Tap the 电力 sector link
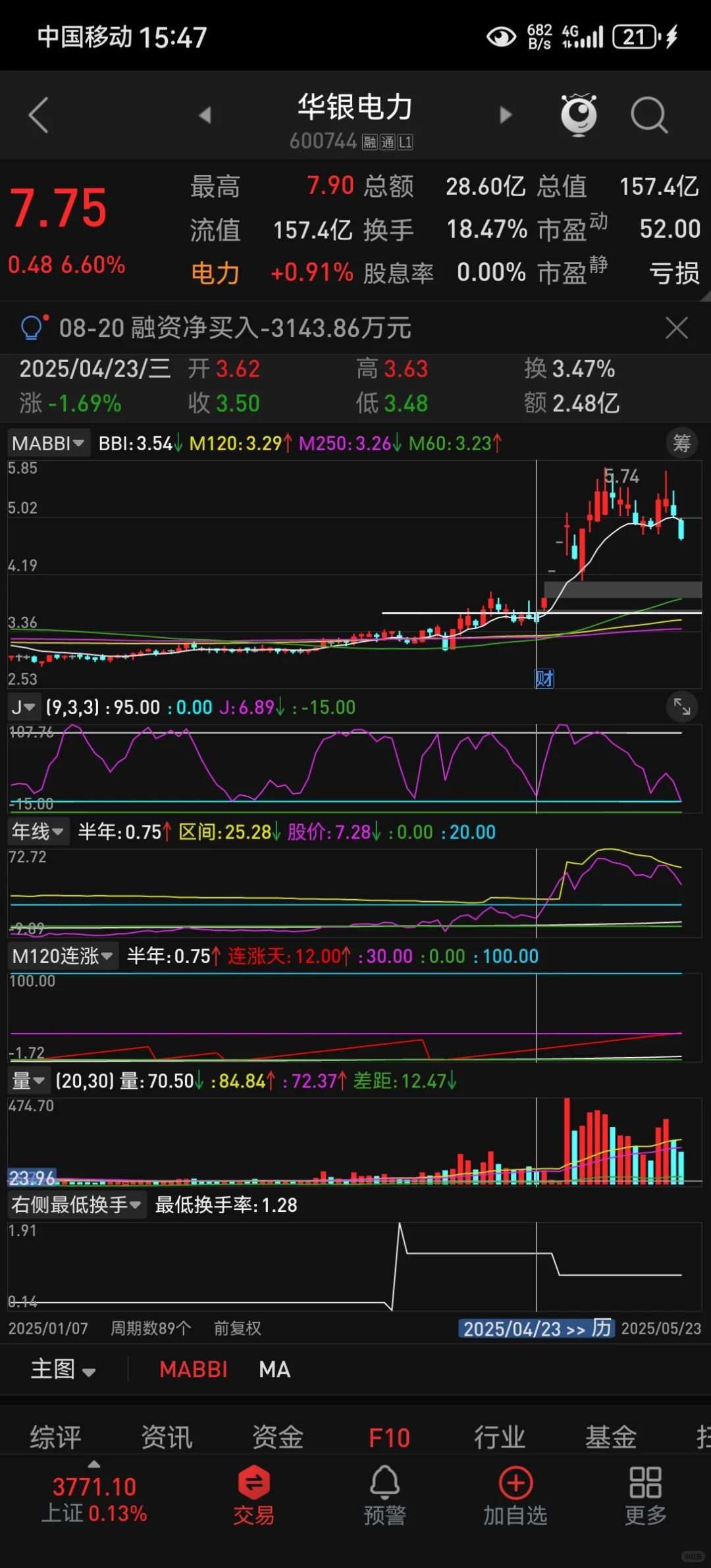This screenshot has height=1568, width=711. pos(215,273)
